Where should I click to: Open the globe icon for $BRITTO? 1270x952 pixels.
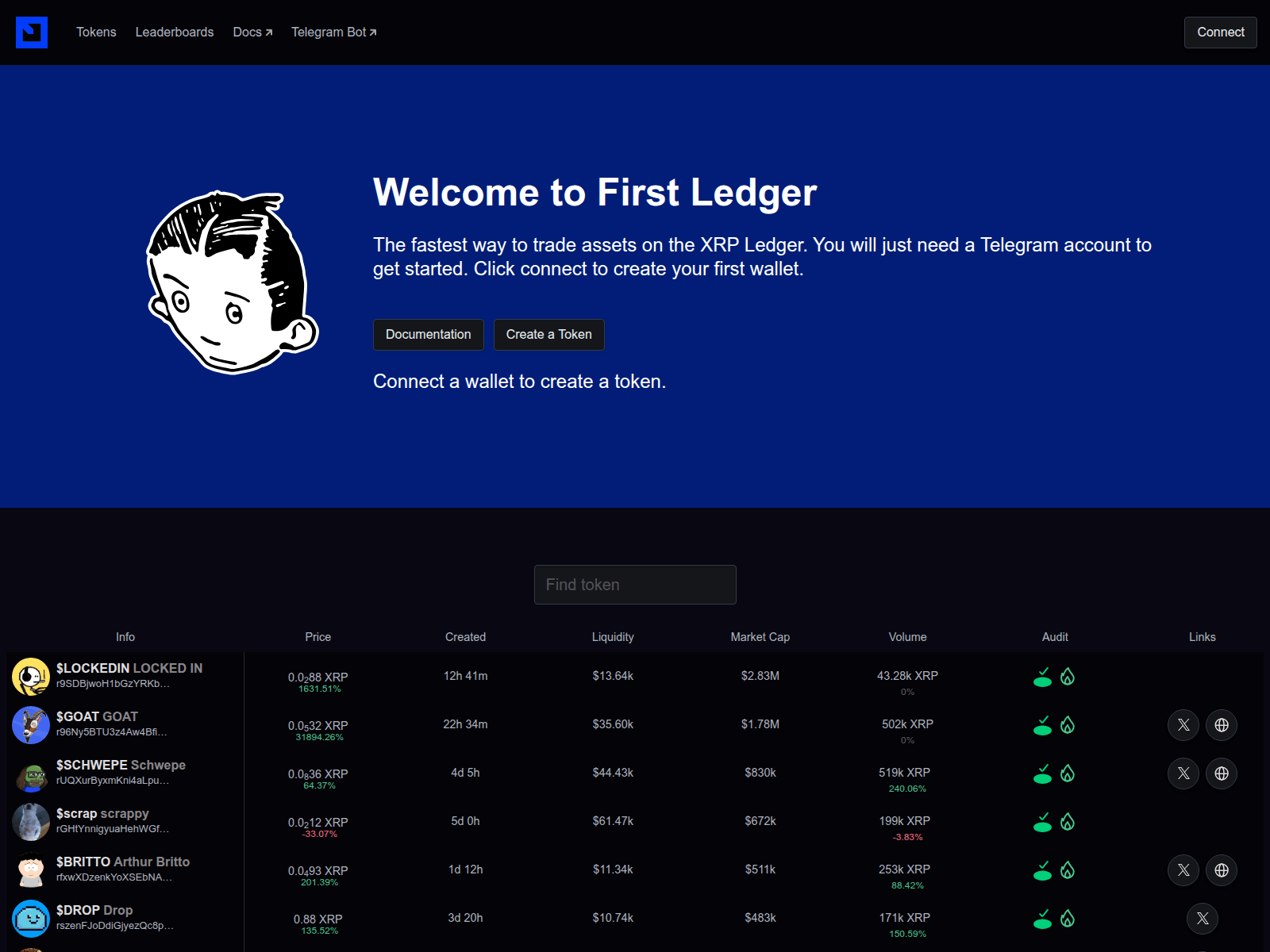point(1222,870)
